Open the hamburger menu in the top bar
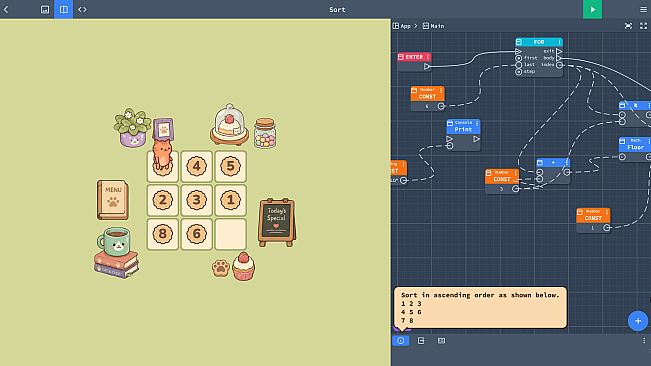Viewport: 651px width, 366px height. point(643,9)
